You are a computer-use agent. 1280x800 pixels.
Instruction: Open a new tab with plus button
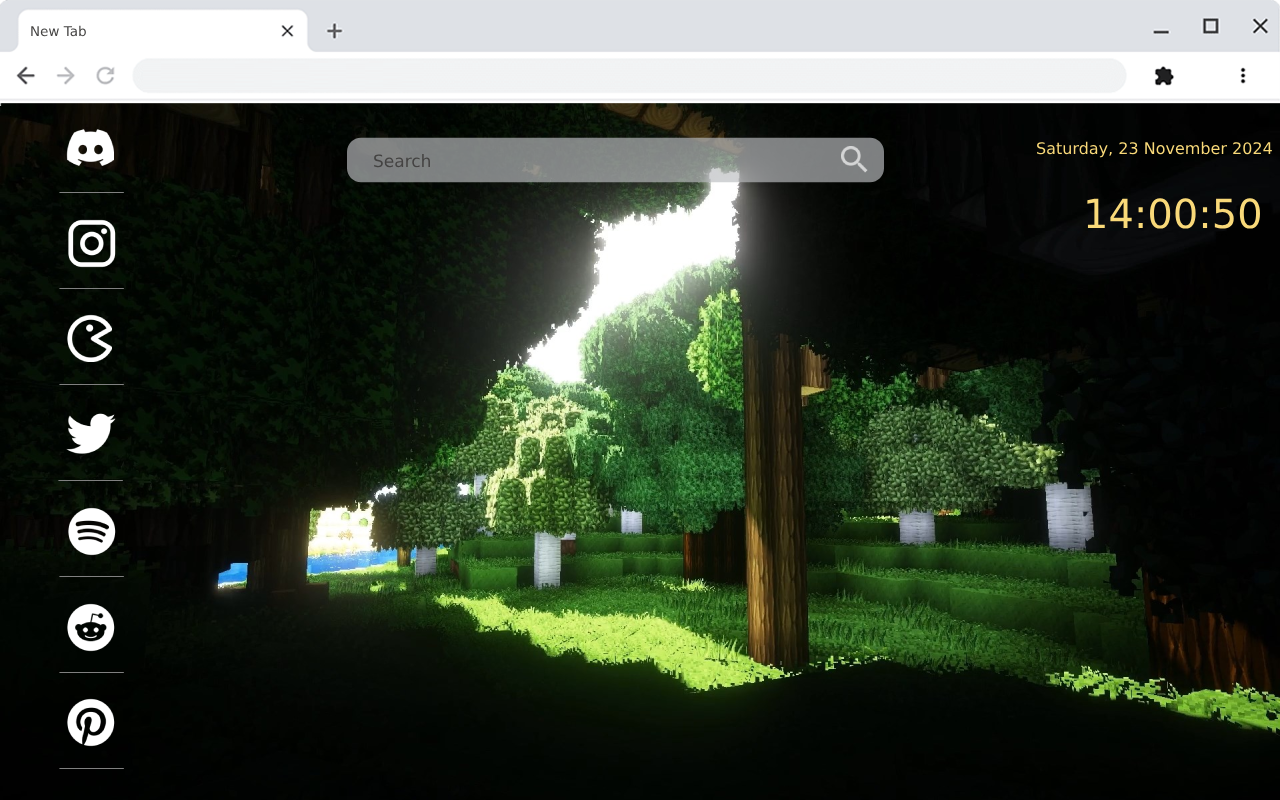pos(334,31)
